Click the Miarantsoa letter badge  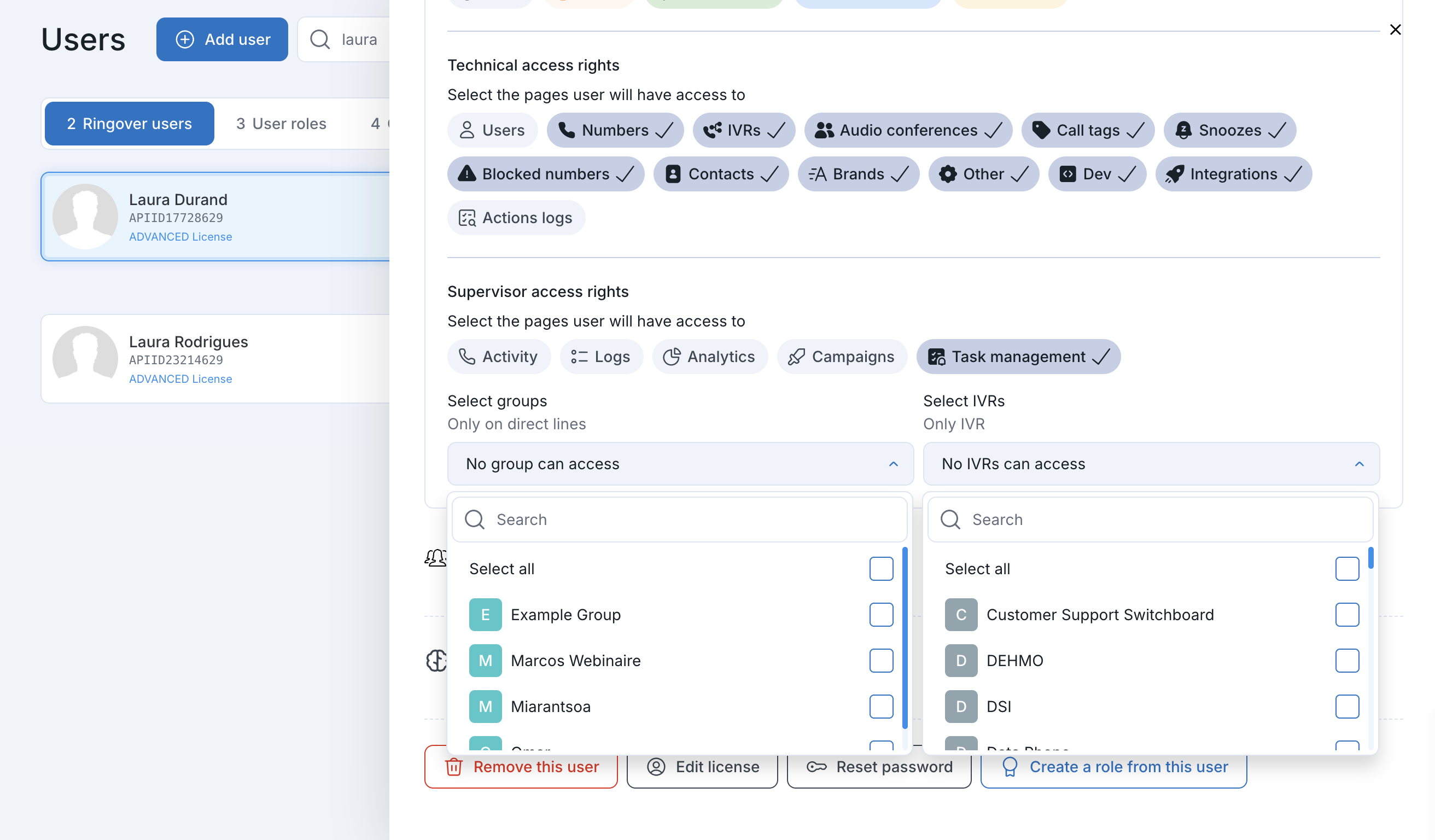click(x=486, y=707)
